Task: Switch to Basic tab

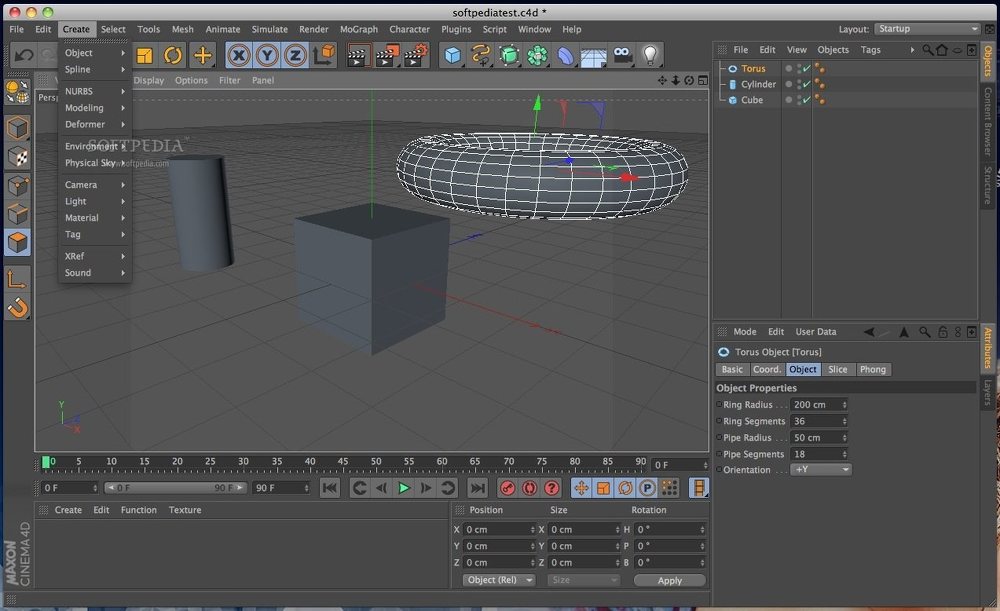Action: 732,369
